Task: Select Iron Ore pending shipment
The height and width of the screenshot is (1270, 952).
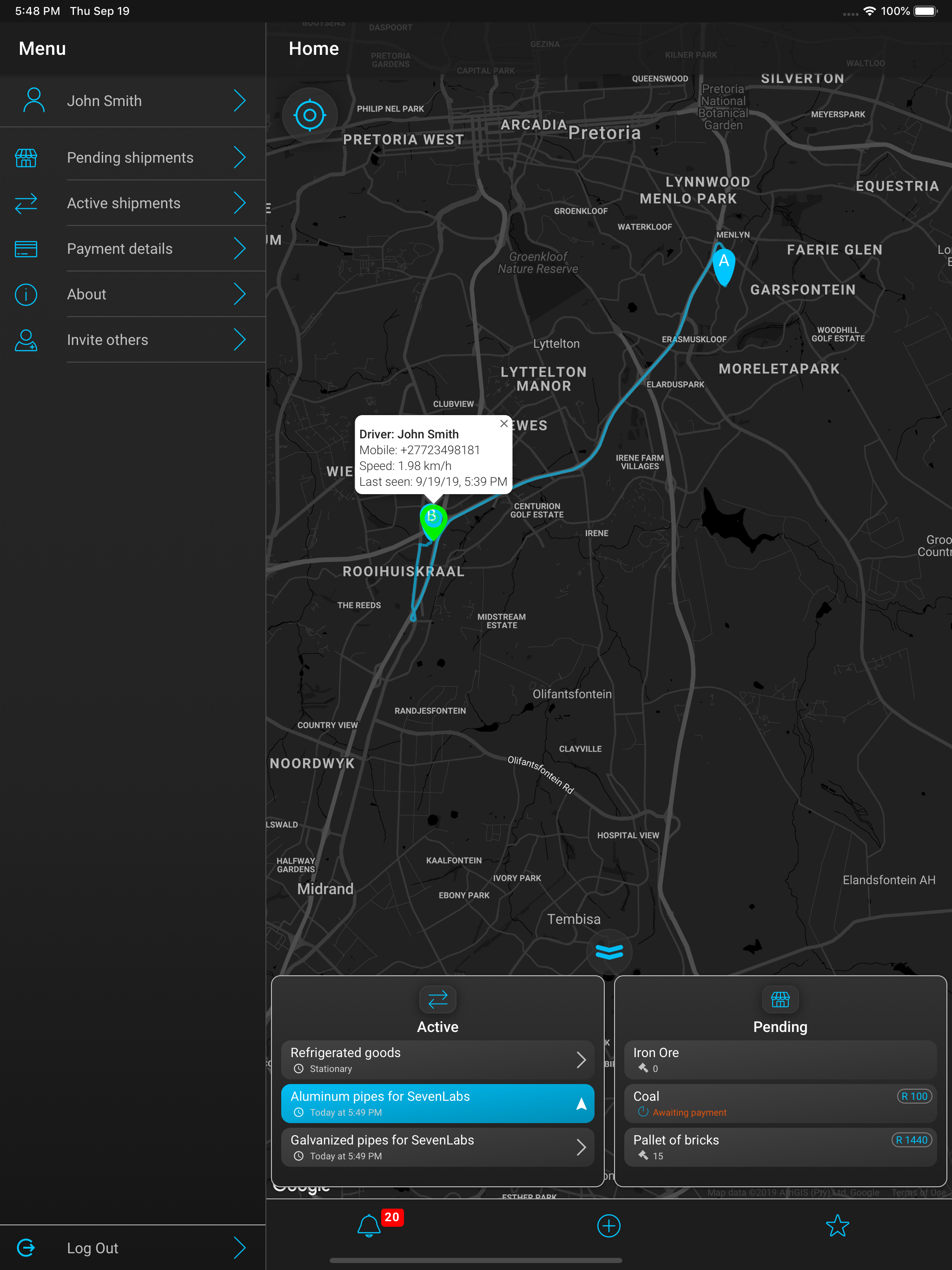Action: (x=780, y=1060)
